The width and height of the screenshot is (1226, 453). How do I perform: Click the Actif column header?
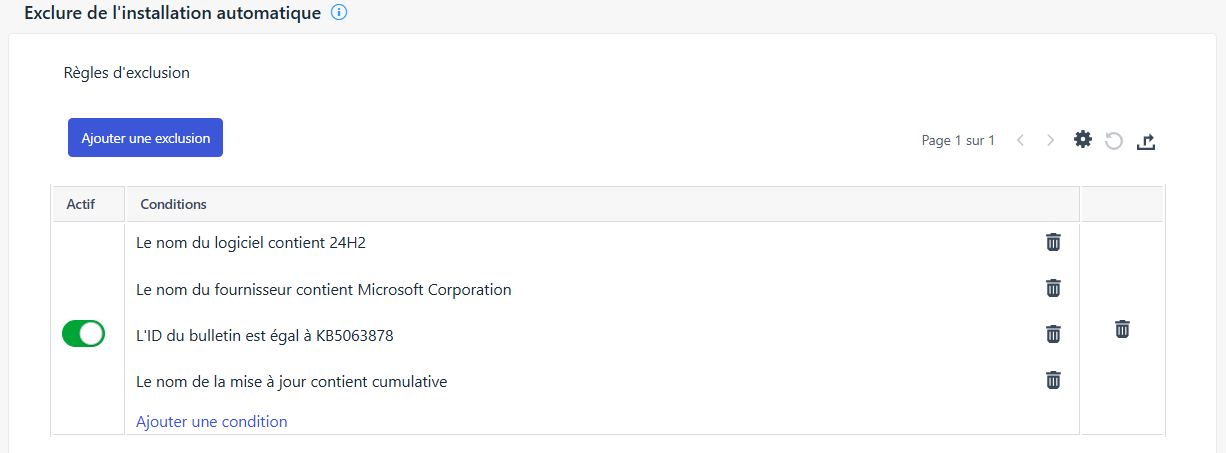(x=80, y=204)
